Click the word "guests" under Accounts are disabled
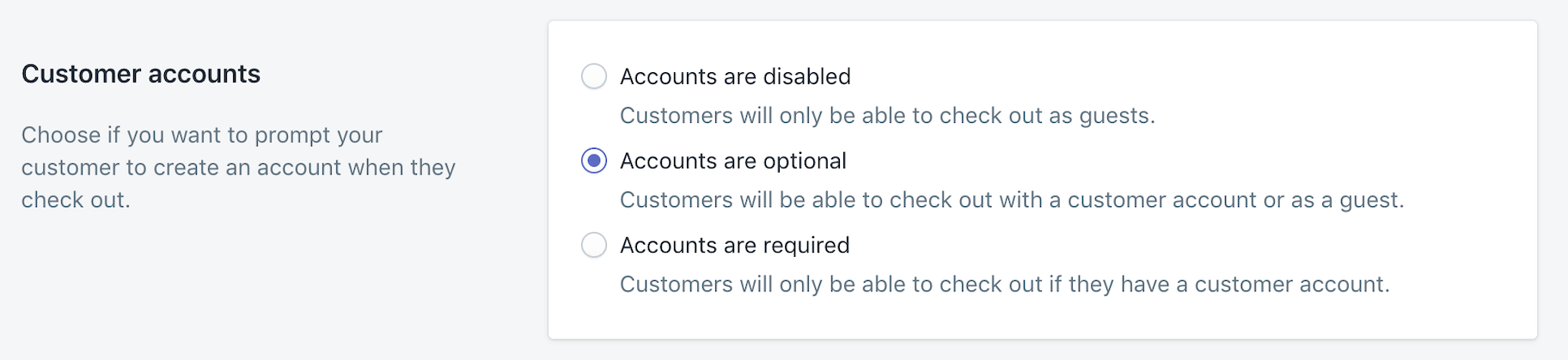 point(1116,115)
